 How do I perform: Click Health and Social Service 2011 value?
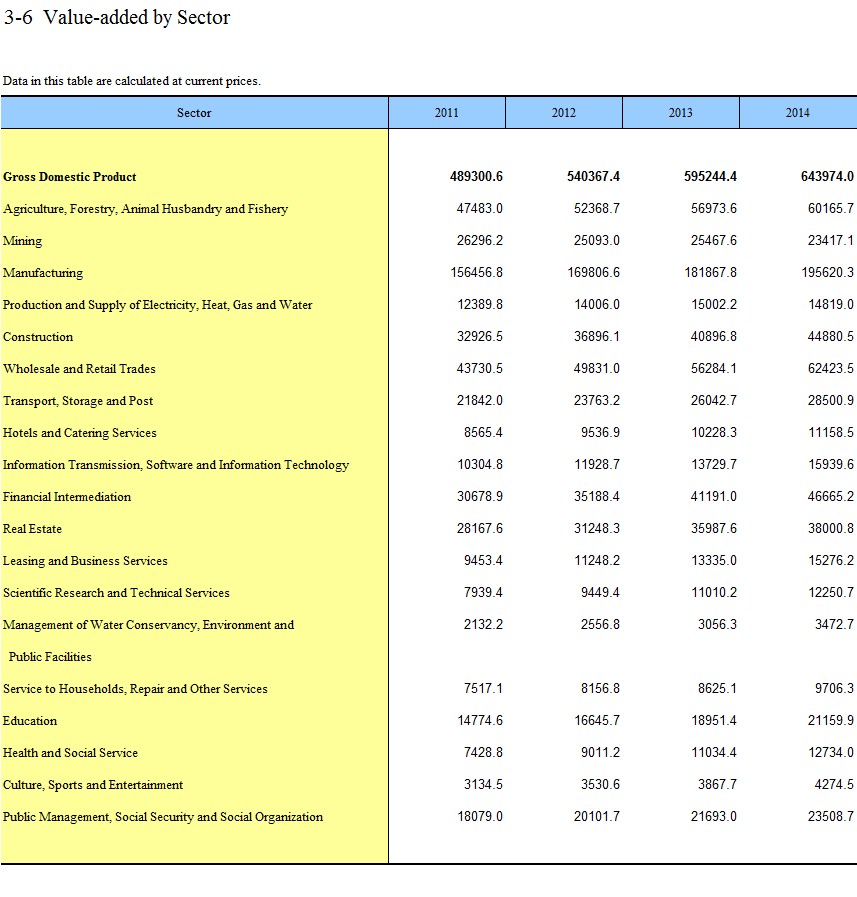click(483, 753)
